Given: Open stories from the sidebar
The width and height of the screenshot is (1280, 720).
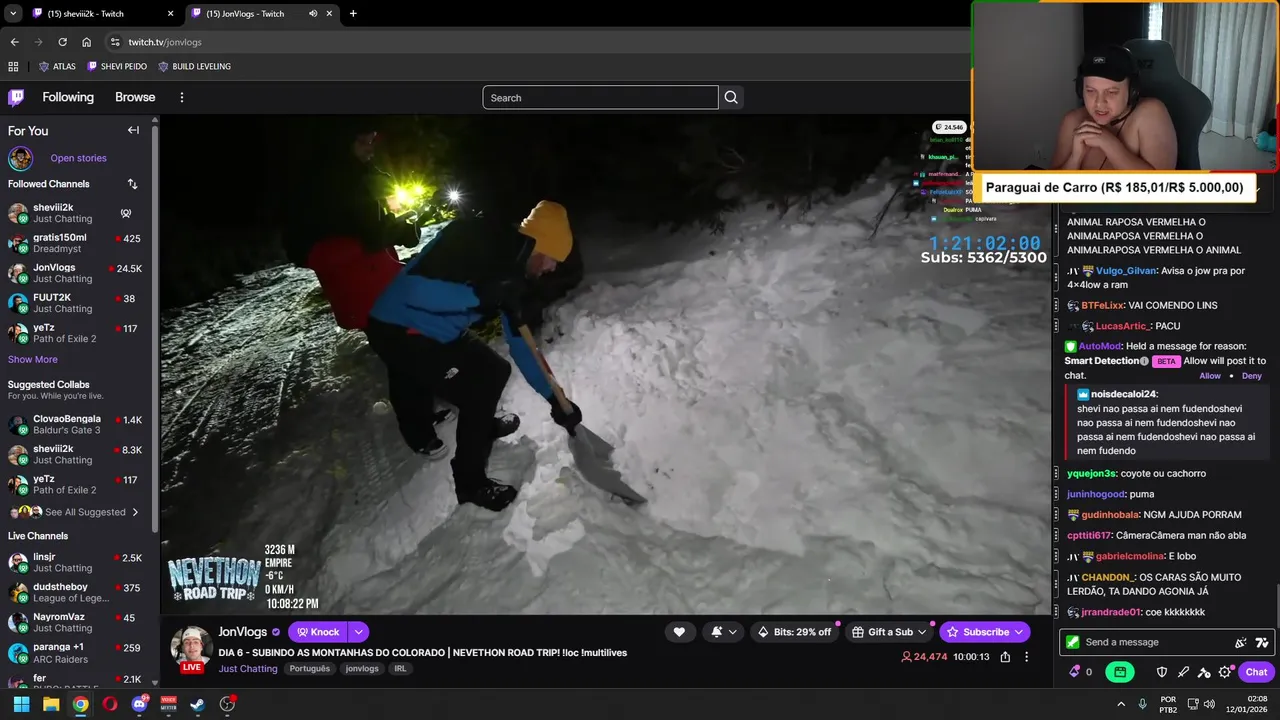Looking at the screenshot, I should [78, 158].
